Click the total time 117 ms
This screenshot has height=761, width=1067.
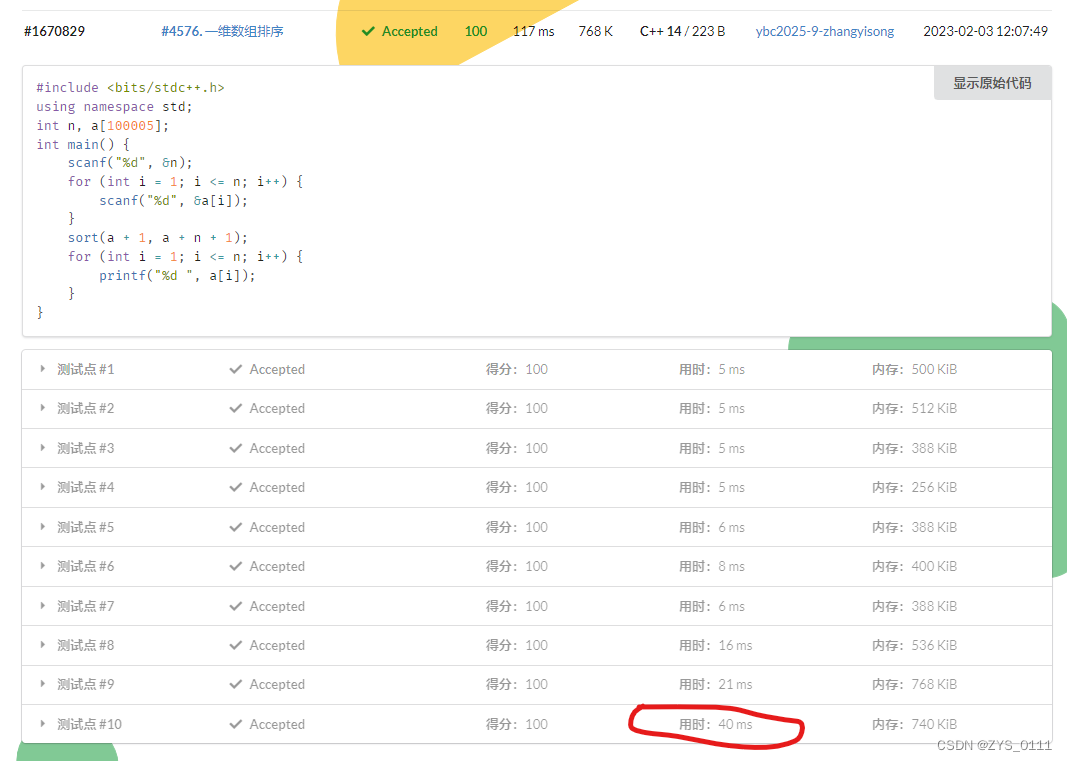click(x=534, y=31)
